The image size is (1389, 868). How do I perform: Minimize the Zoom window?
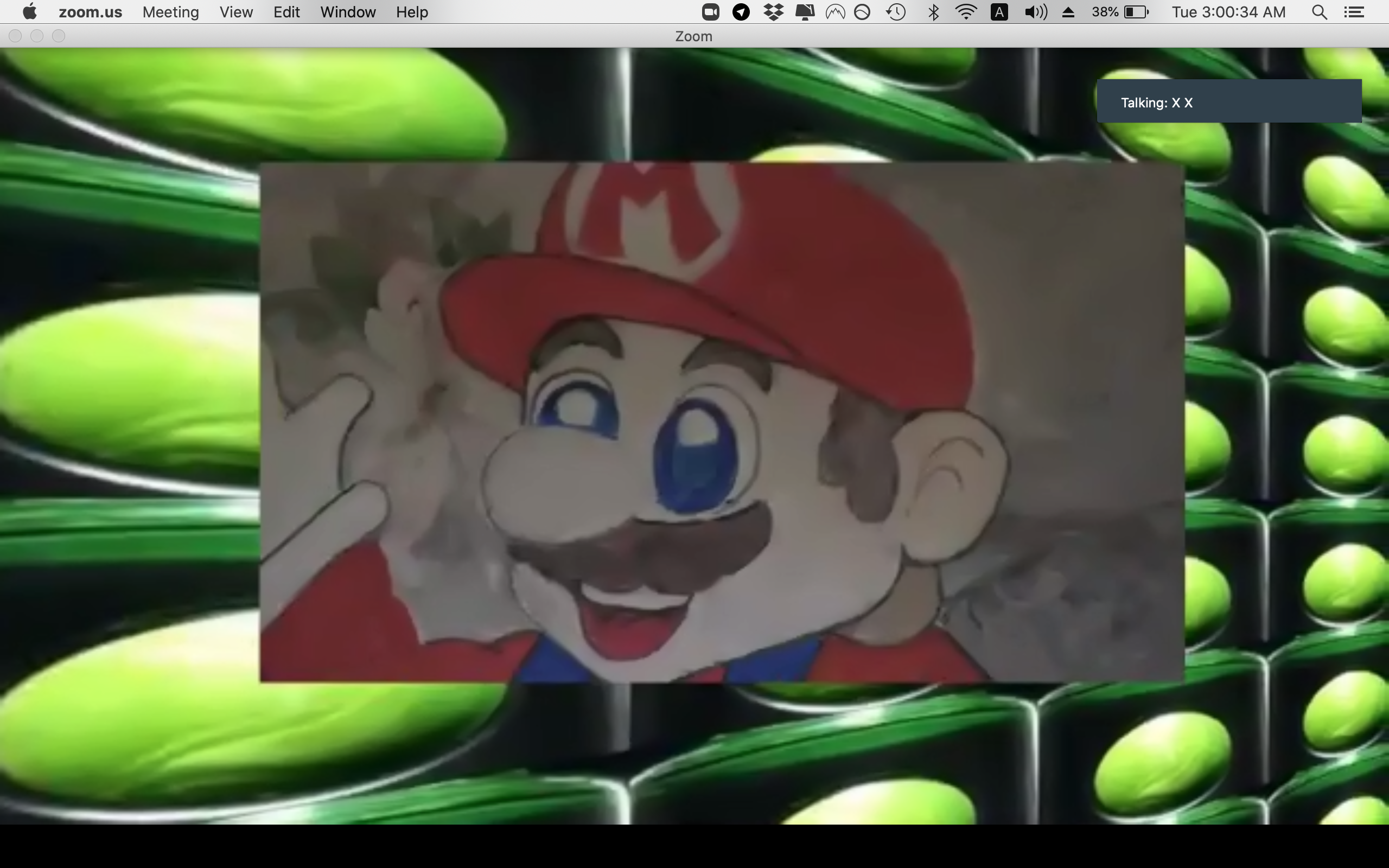37,36
